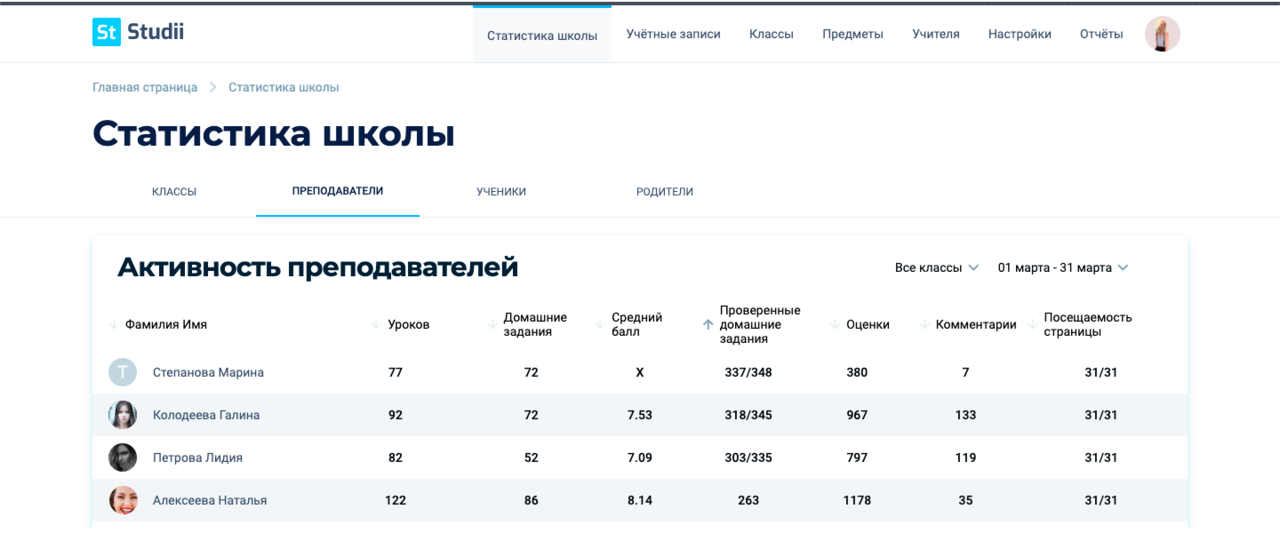Click the average score 8.14

point(640,500)
